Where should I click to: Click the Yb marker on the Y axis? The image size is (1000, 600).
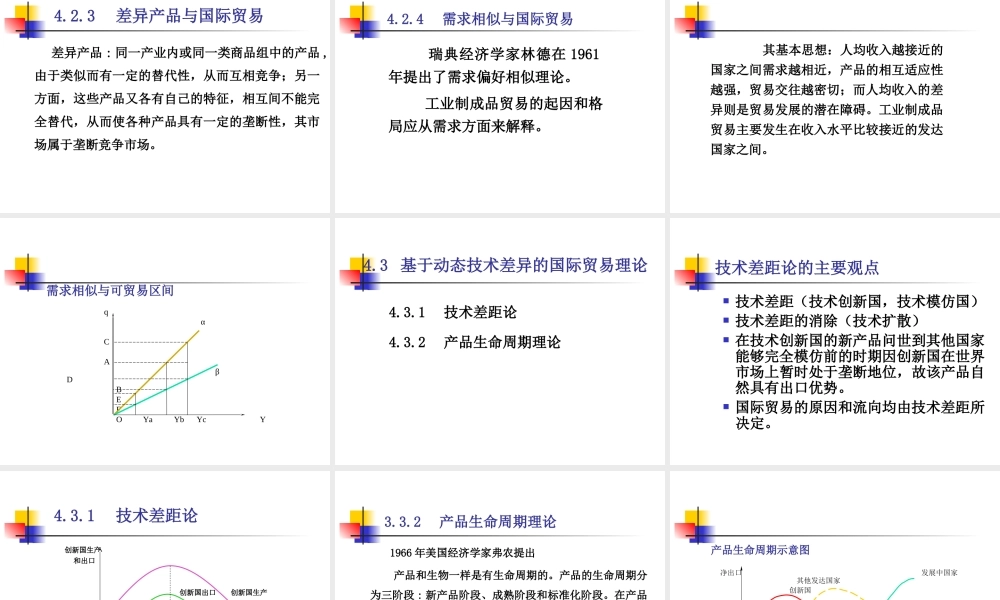click(180, 419)
